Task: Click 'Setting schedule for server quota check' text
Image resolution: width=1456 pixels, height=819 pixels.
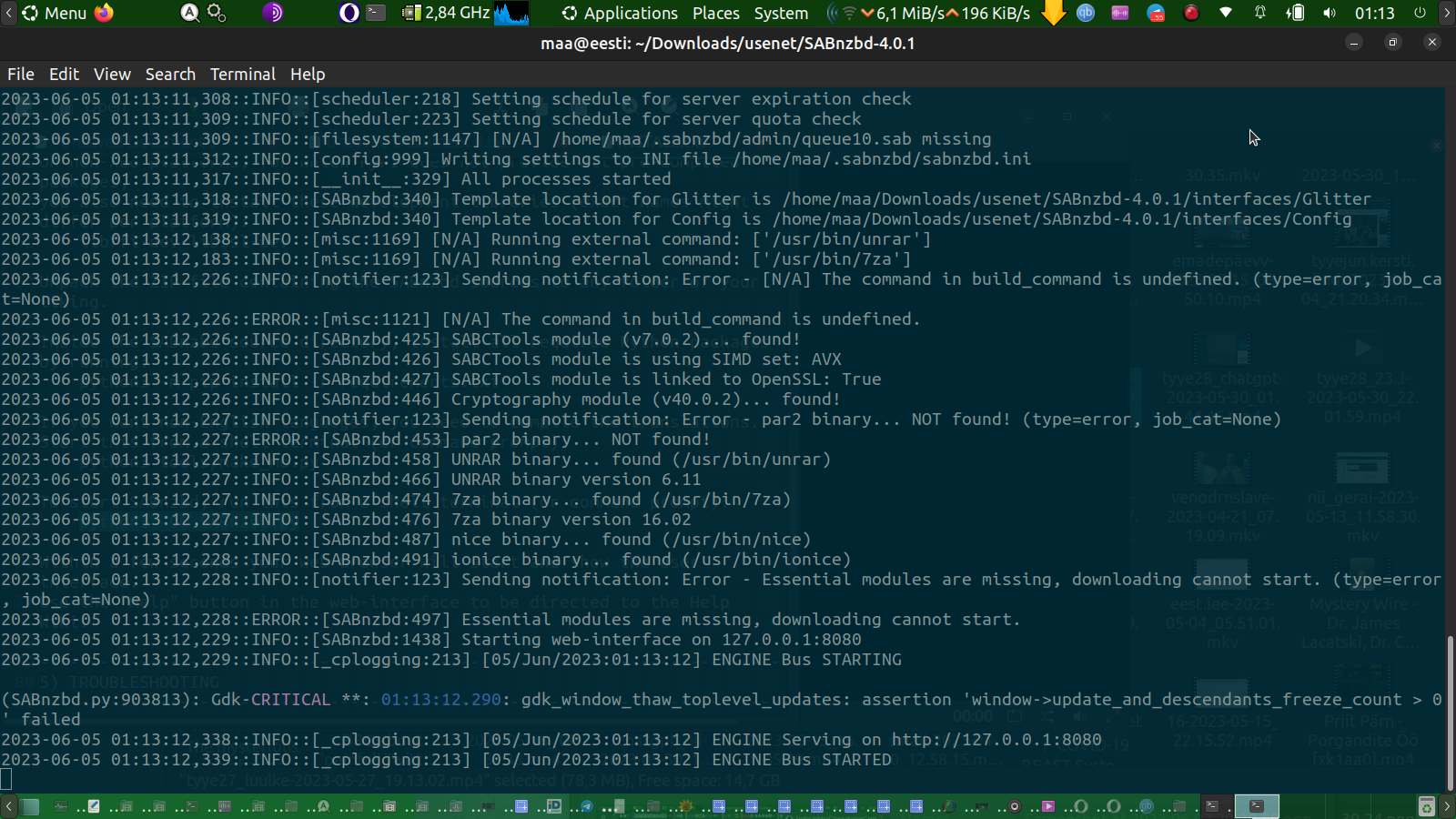Action: click(x=666, y=119)
